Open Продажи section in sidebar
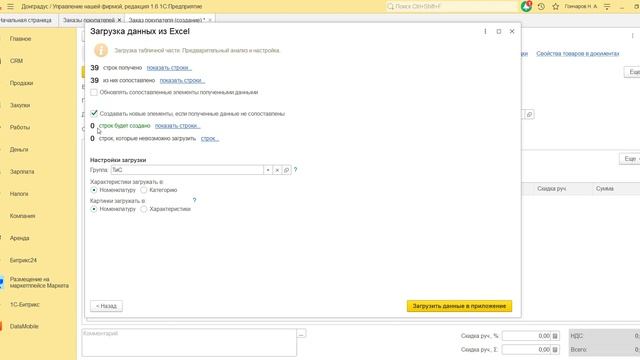 pos(21,83)
